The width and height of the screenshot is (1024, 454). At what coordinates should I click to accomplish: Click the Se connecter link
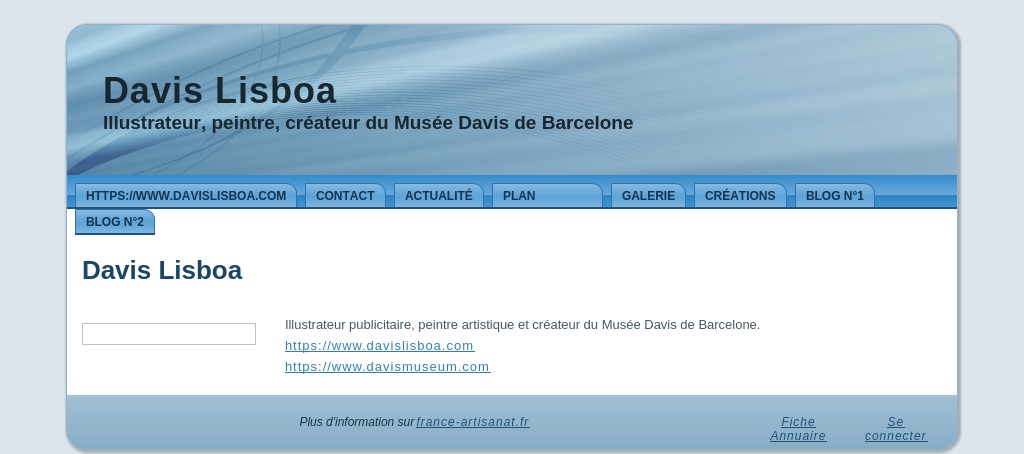click(895, 429)
